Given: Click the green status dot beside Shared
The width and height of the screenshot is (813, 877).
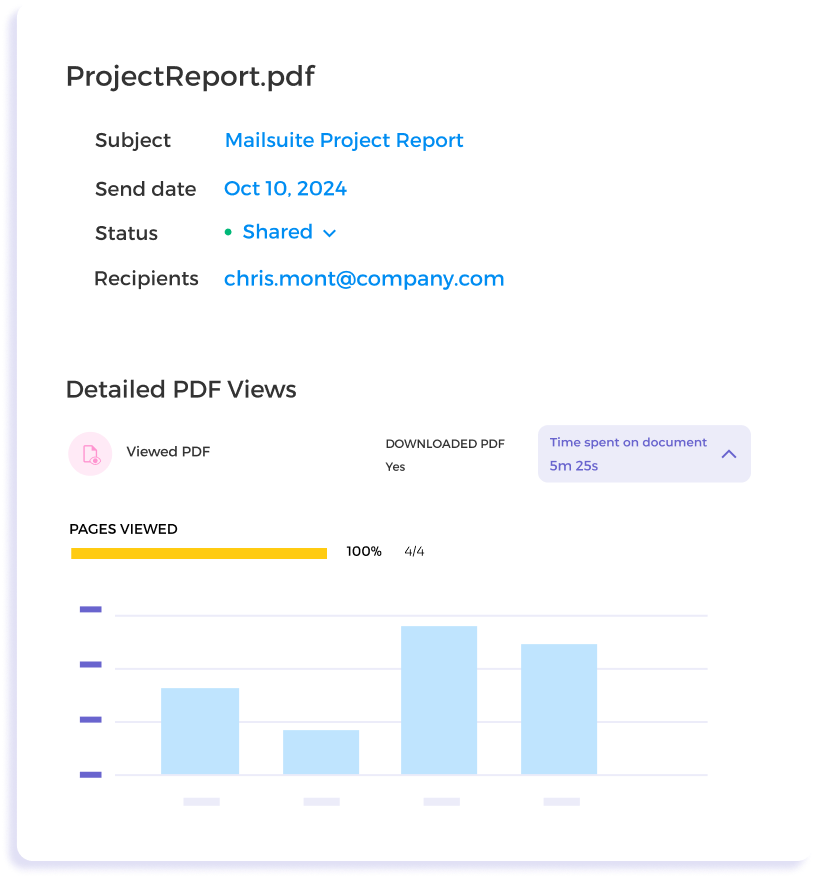Looking at the screenshot, I should point(228,232).
